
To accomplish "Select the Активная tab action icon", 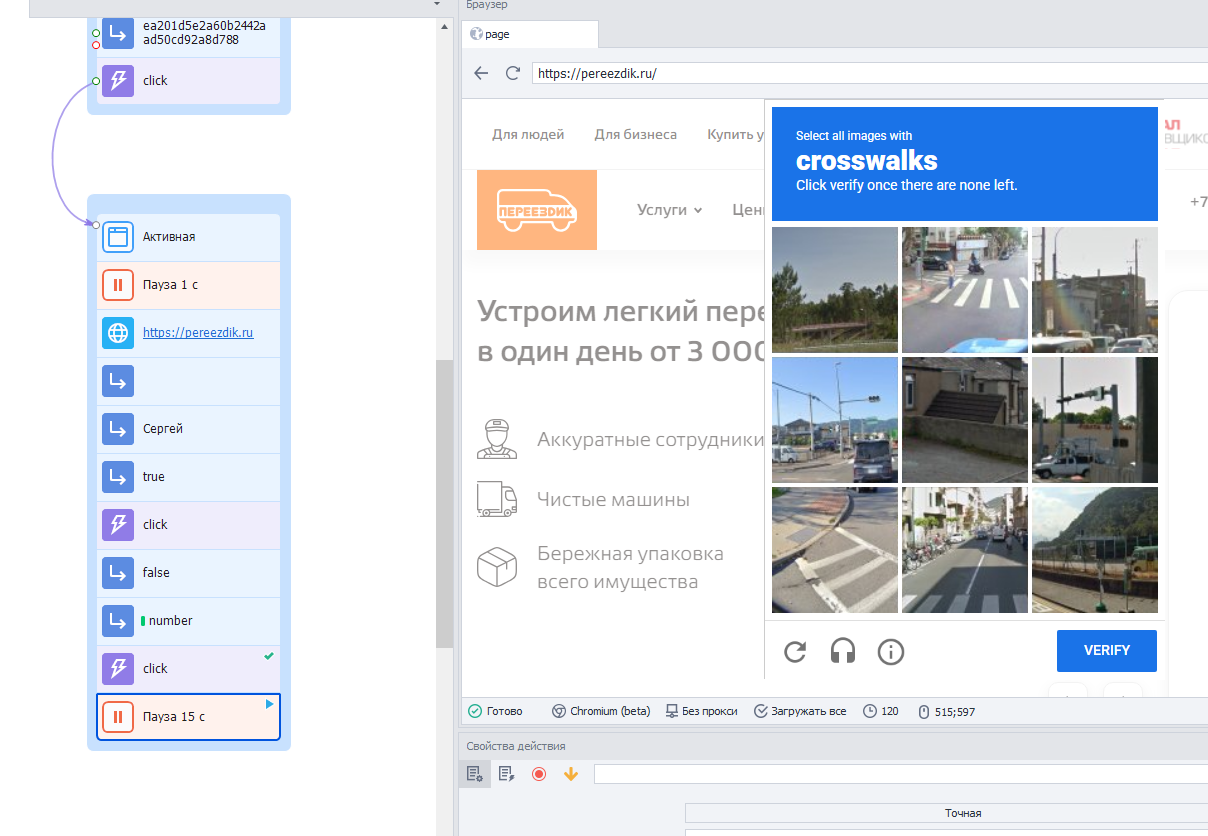I will pyautogui.click(x=118, y=237).
